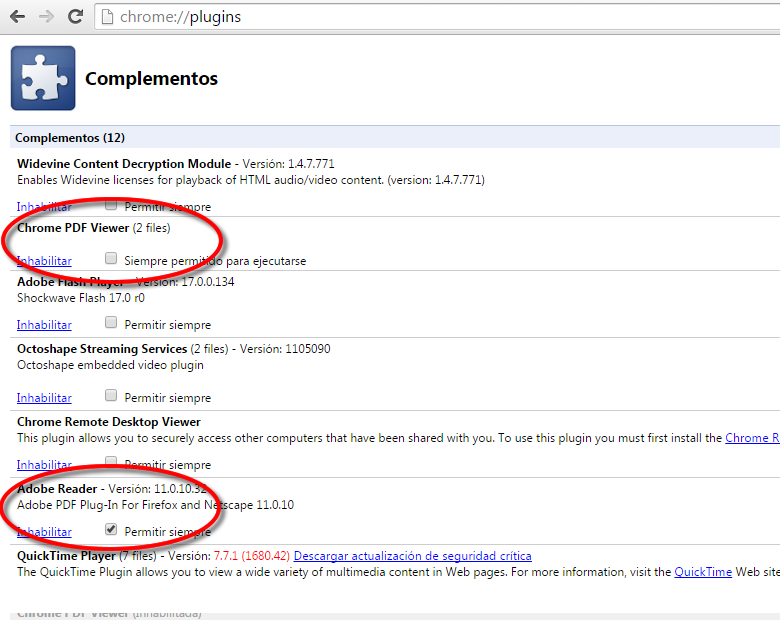Click the blue puzzle piece Complementos icon

43,78
